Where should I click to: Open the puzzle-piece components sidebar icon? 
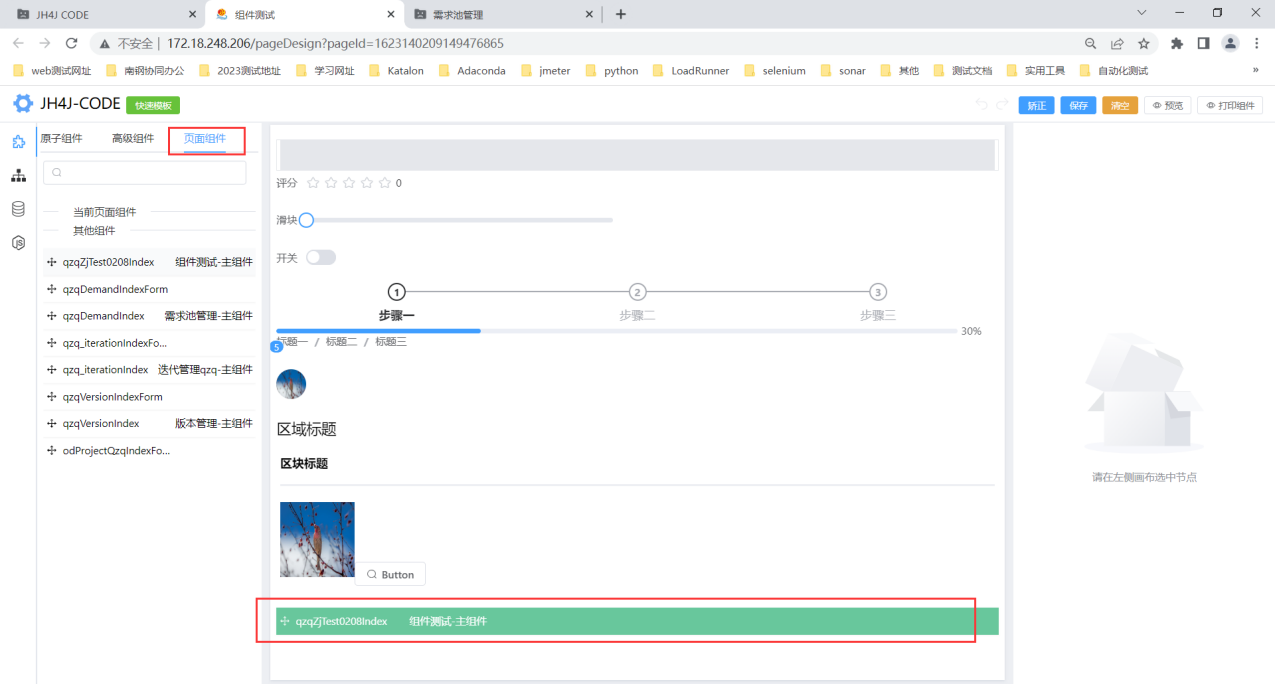[18, 142]
